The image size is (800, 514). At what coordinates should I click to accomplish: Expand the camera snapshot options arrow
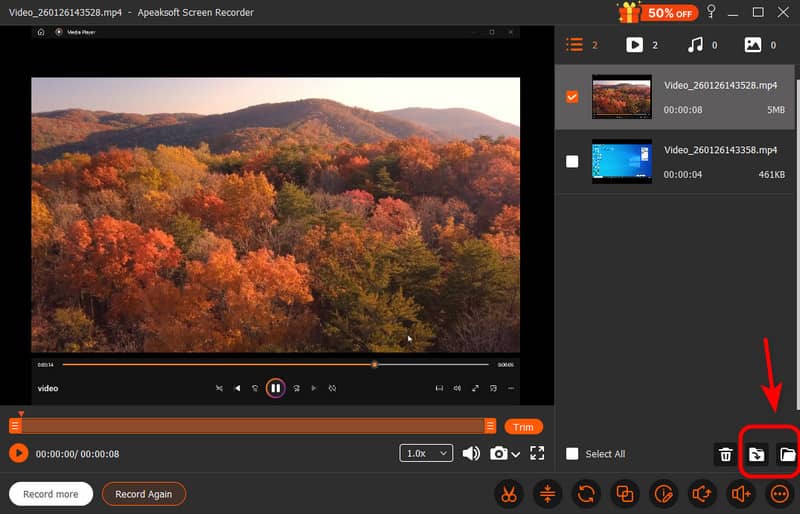[x=516, y=455]
